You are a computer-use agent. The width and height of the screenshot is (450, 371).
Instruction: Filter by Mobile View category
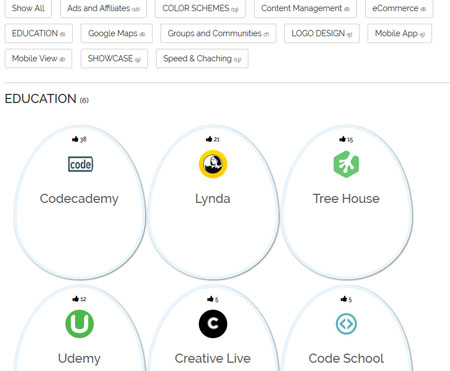(39, 59)
